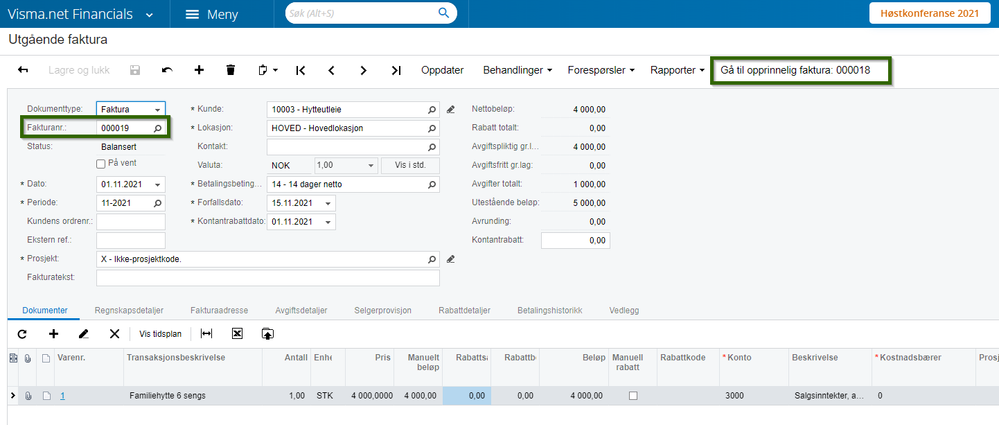Delete invoice using trash icon

tap(231, 70)
